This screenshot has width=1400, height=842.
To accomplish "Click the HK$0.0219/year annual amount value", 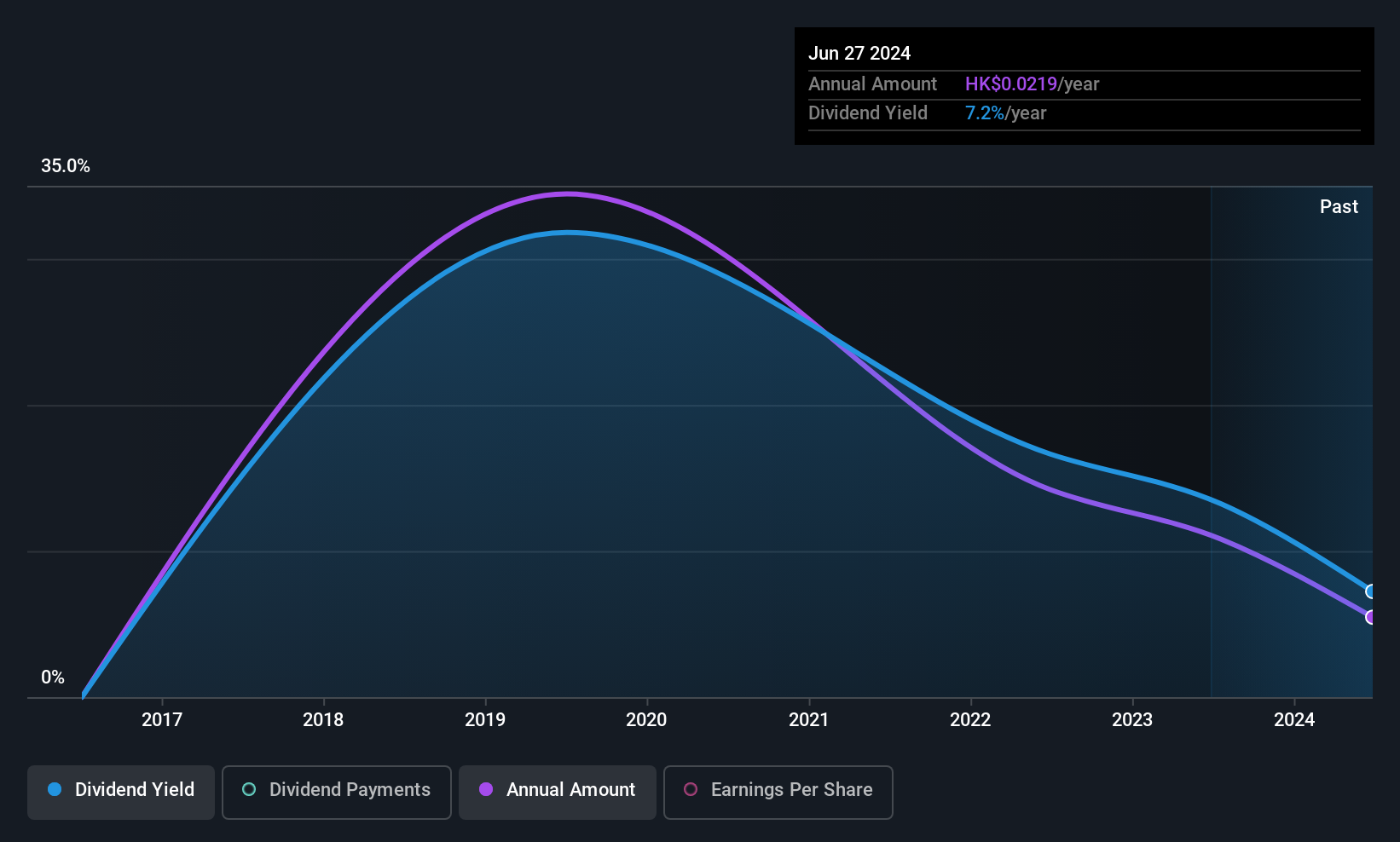I will [x=1032, y=84].
